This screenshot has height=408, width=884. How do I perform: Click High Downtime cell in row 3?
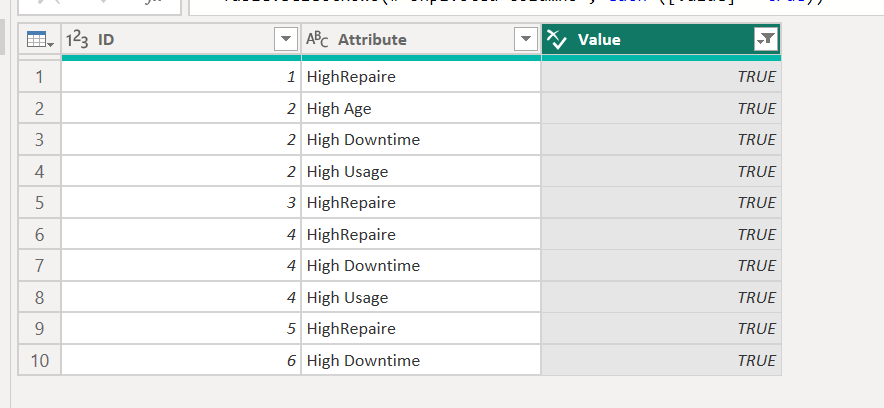tap(421, 140)
